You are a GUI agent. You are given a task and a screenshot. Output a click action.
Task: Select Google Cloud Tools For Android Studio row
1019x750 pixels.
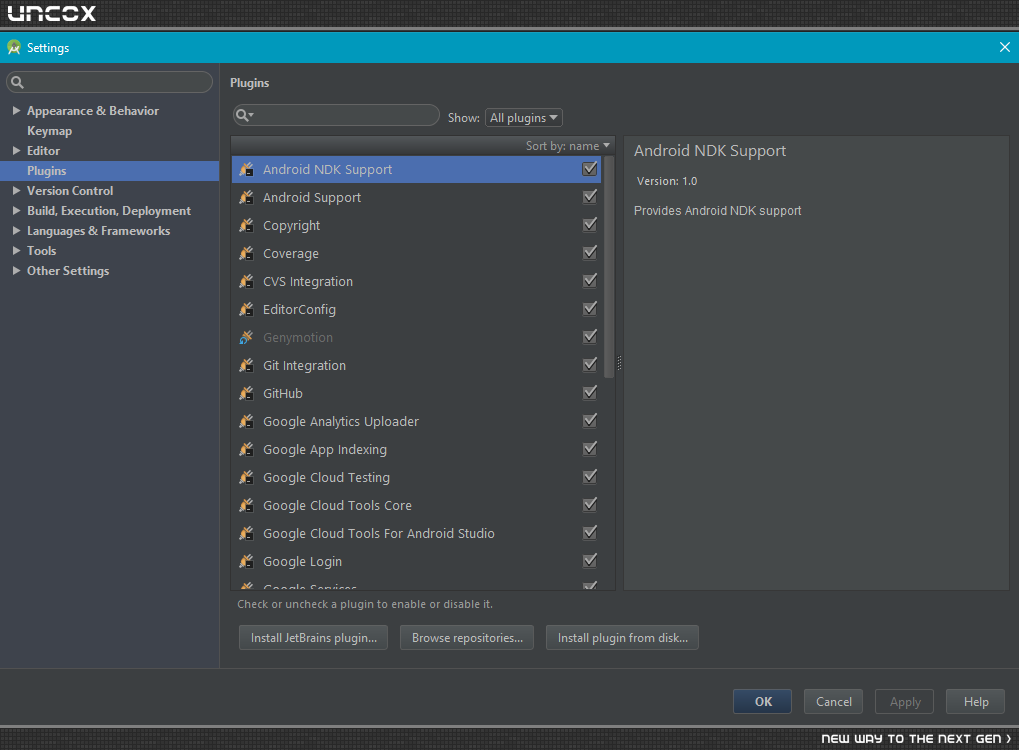pyautogui.click(x=417, y=533)
